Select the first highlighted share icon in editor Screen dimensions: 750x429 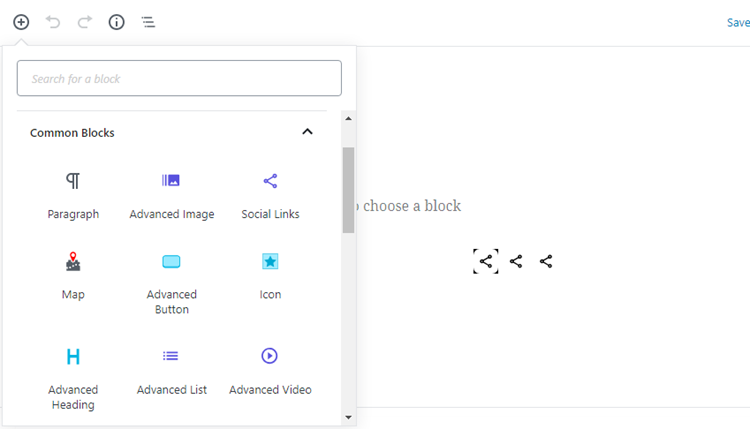click(485, 261)
